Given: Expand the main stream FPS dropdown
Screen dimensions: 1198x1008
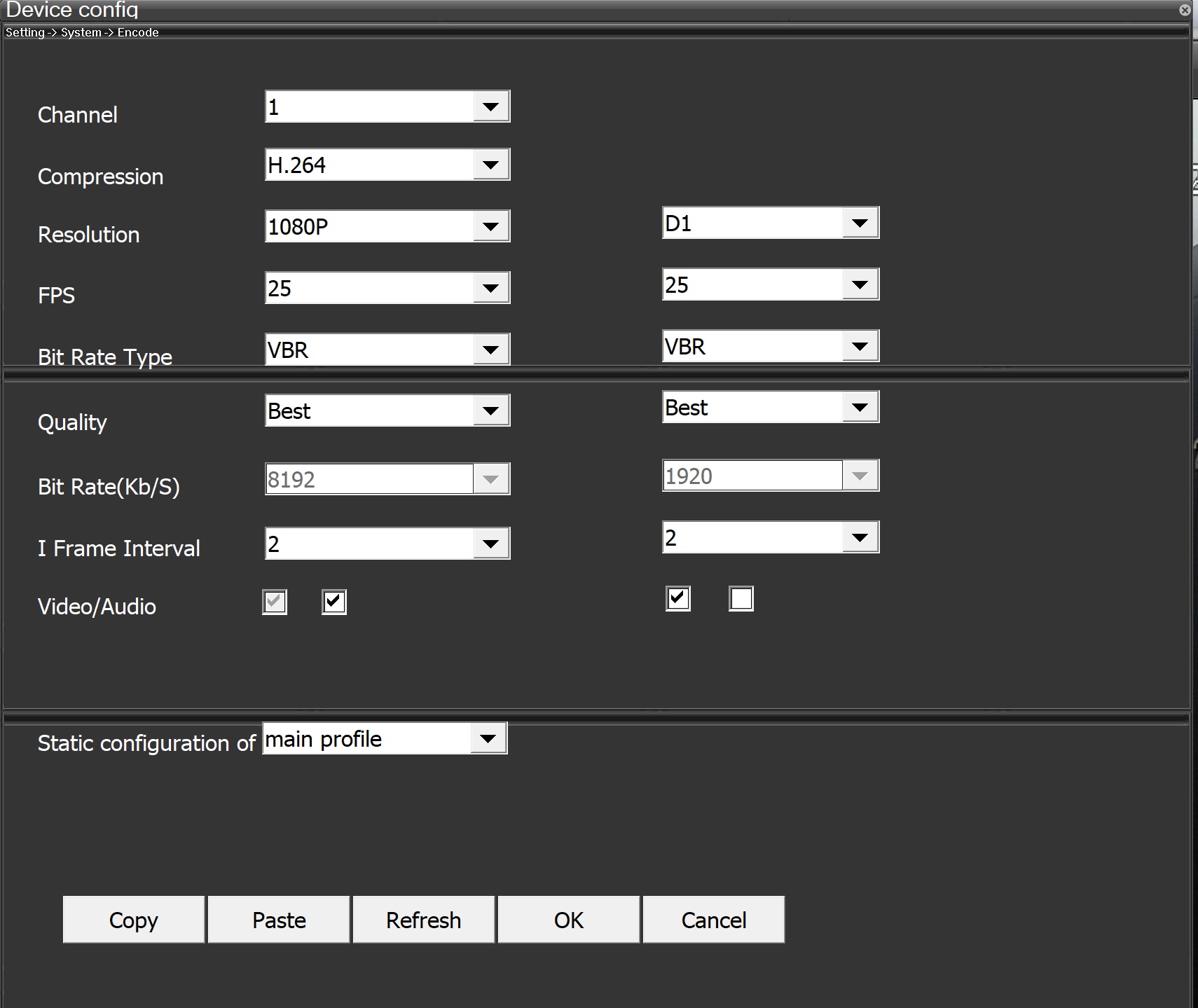Looking at the screenshot, I should click(x=490, y=288).
